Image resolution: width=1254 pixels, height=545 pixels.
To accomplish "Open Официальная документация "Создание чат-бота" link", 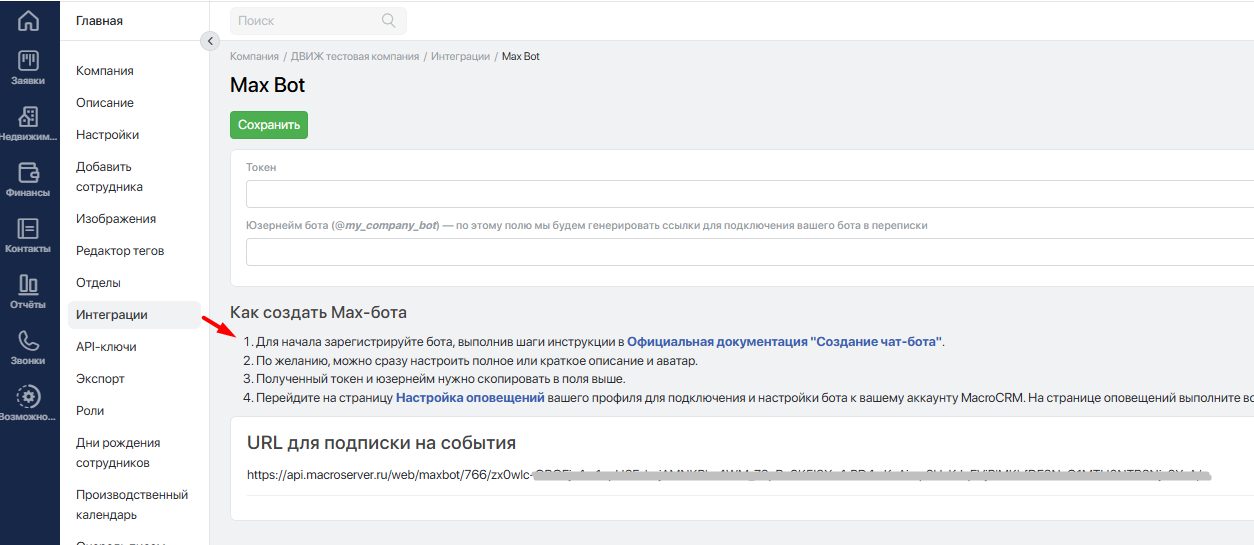I will click(x=784, y=342).
